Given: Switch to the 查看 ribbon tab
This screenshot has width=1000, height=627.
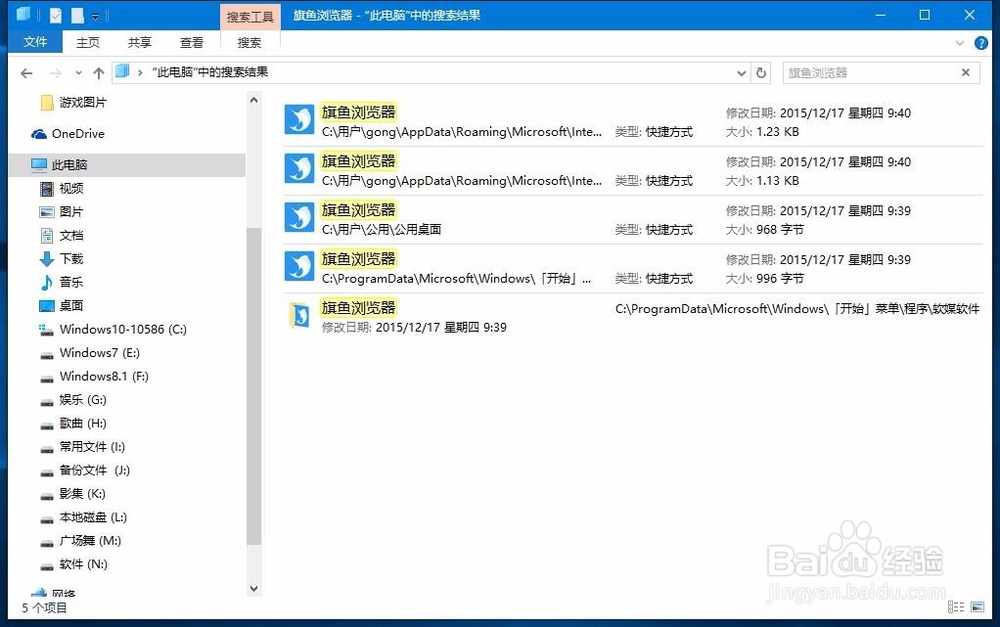Looking at the screenshot, I should 191,43.
